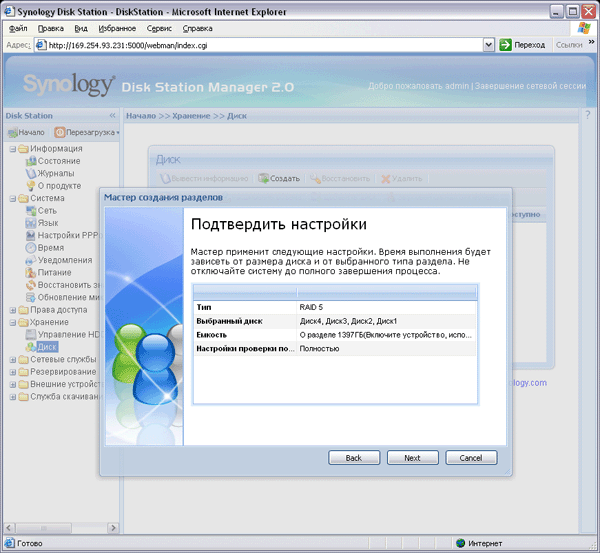This screenshot has width=600, height=553.
Task: Open the Восстановить restore item
Action: click(x=64, y=285)
